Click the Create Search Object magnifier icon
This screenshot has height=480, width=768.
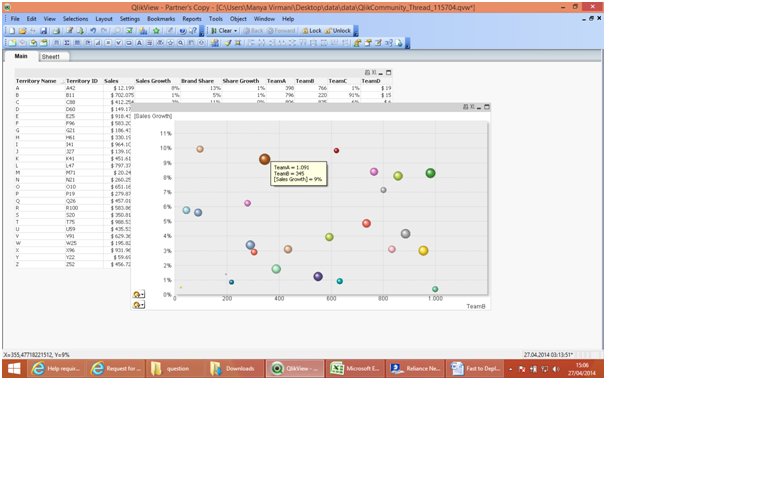(x=181, y=43)
